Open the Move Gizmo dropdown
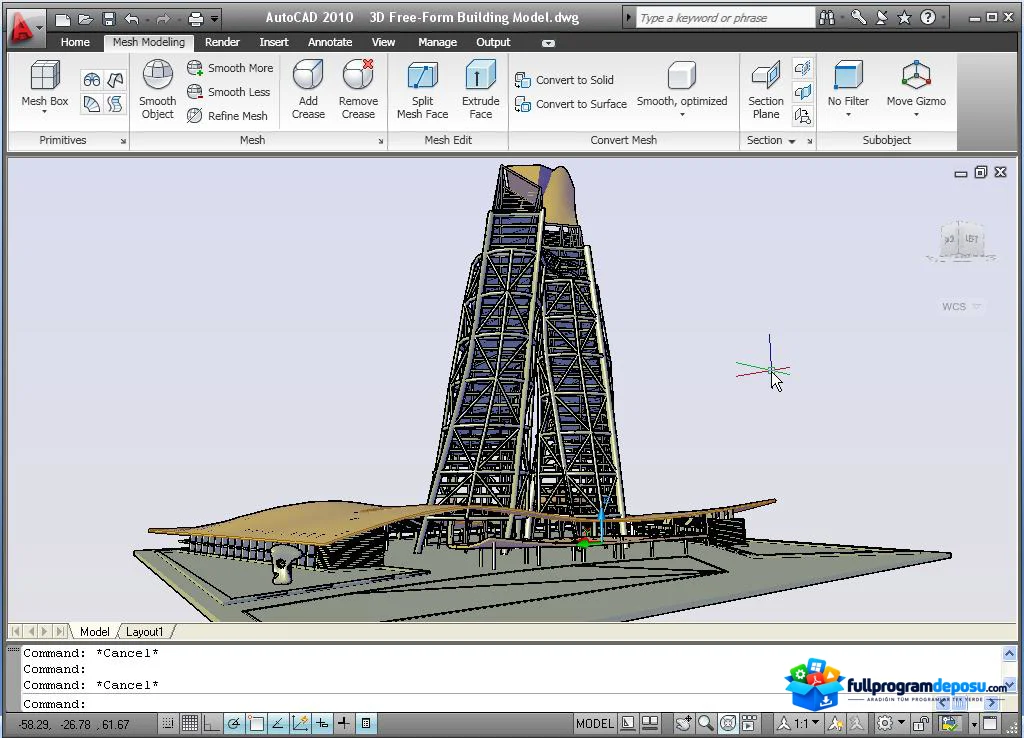Viewport: 1024px width, 738px height. (x=916, y=114)
